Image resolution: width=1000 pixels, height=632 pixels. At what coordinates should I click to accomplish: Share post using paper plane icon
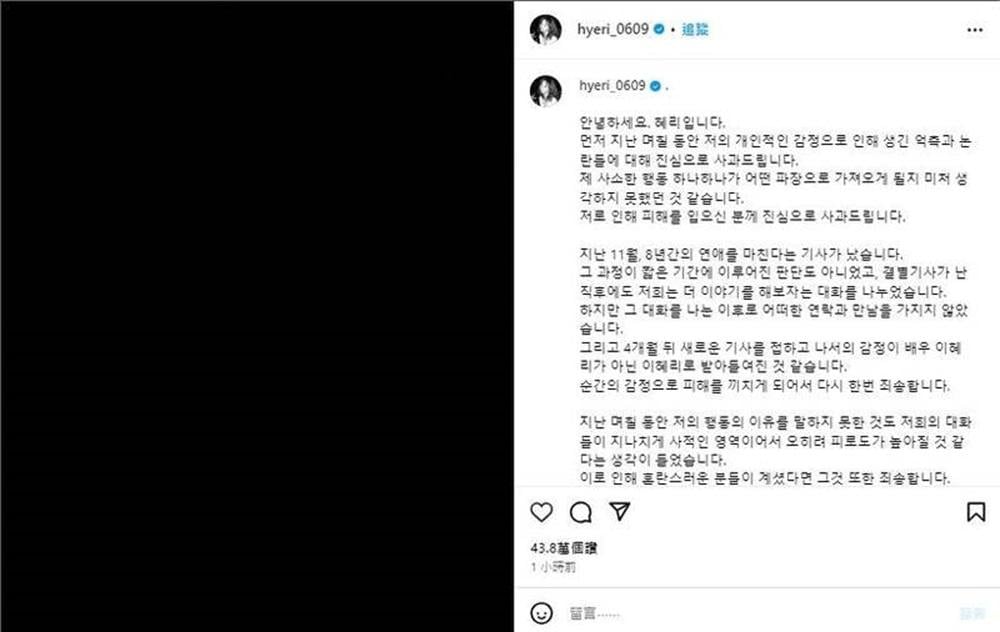[x=620, y=511]
